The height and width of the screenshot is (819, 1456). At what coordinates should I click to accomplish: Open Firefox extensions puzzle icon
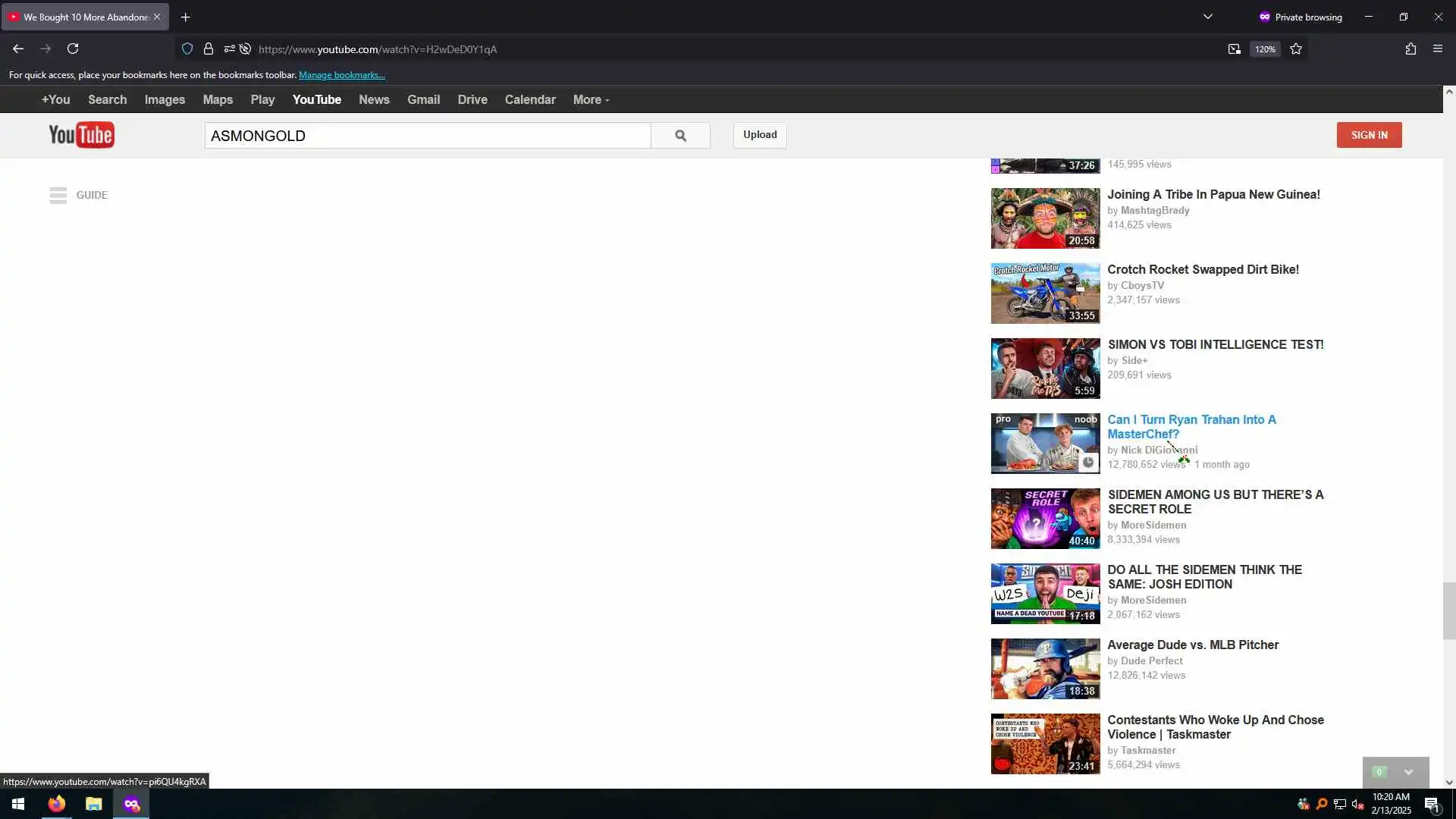pos(1410,49)
